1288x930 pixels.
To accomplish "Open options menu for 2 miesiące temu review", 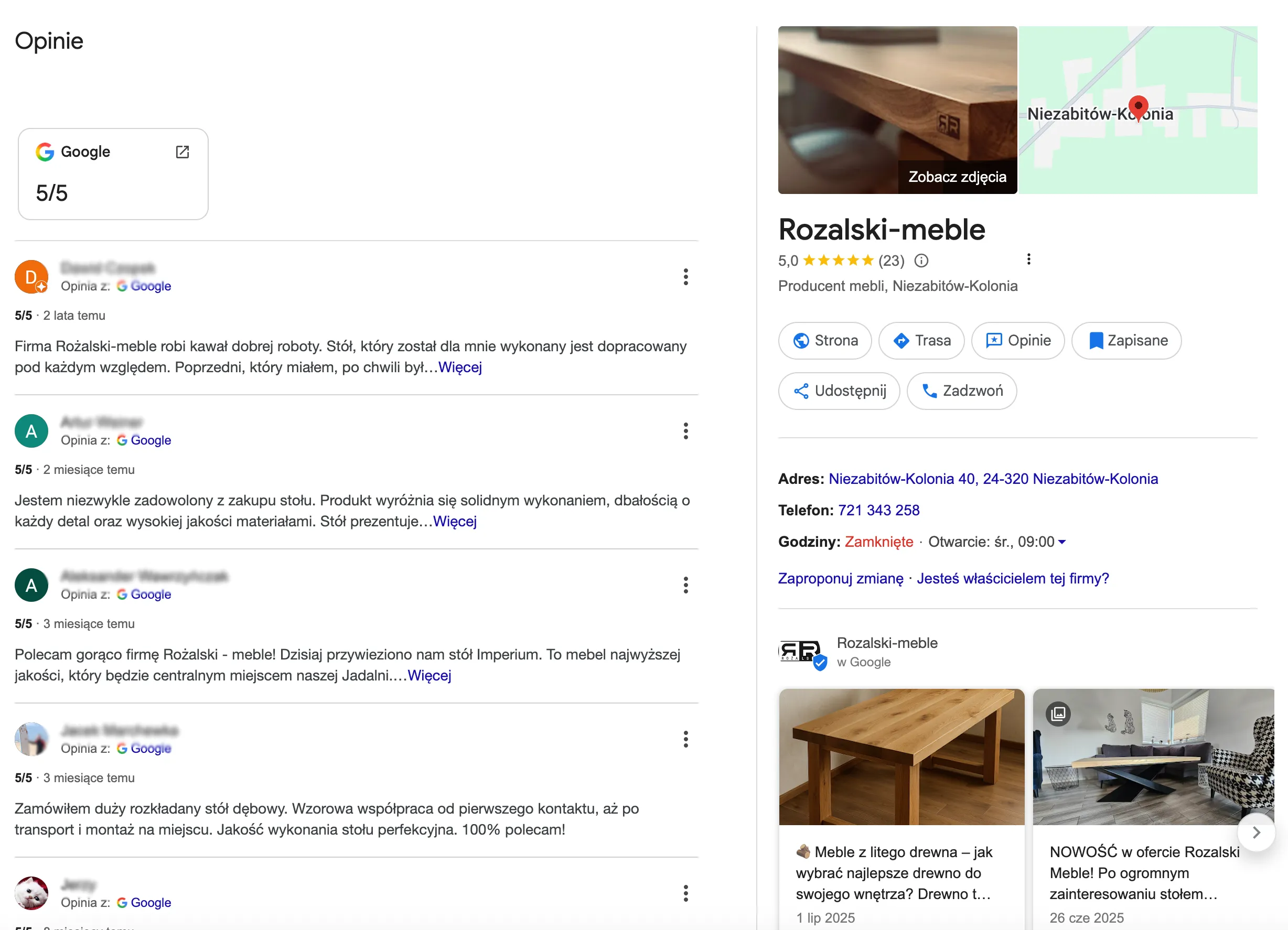I will [685, 430].
